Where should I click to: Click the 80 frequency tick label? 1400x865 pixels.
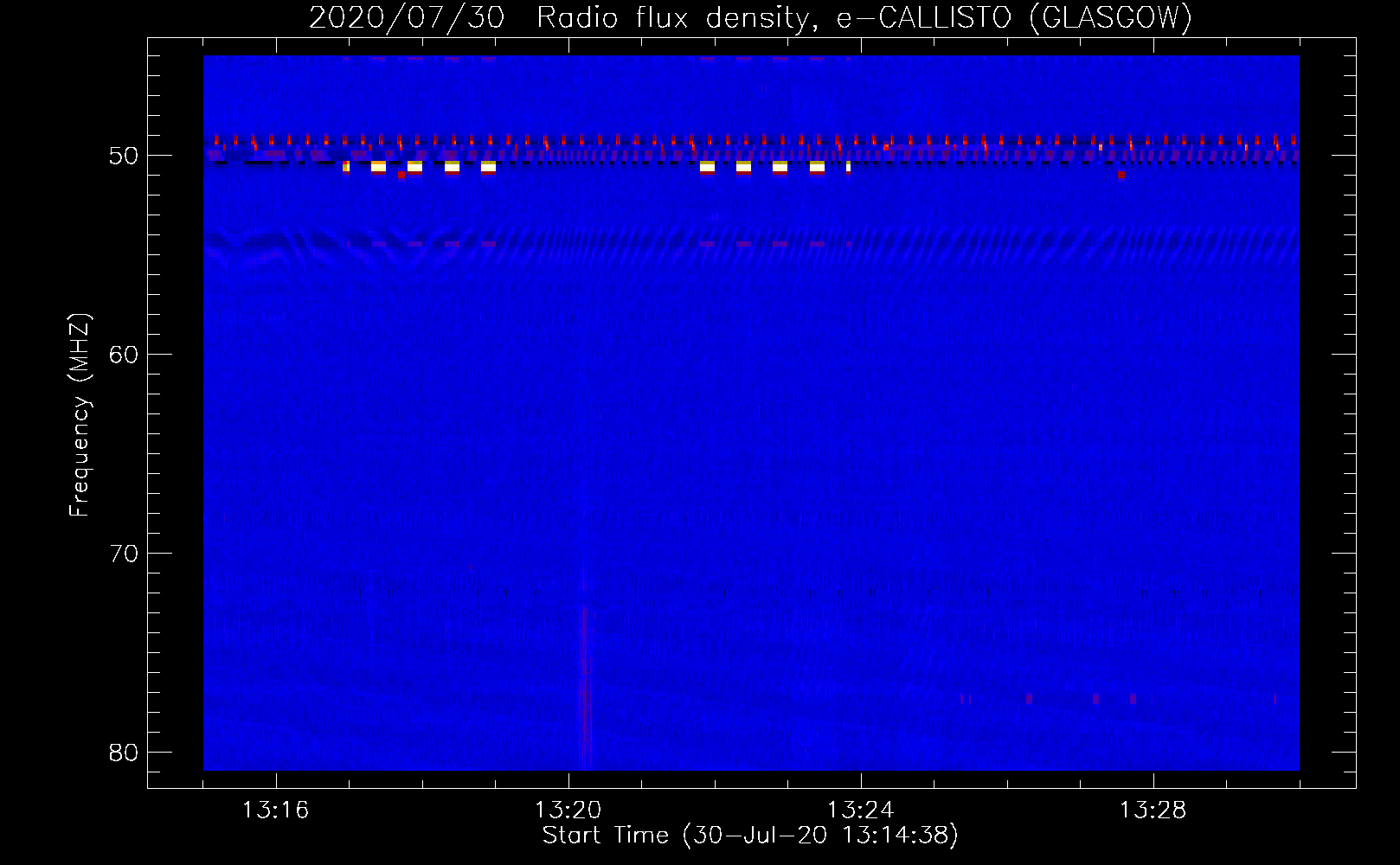click(x=124, y=753)
